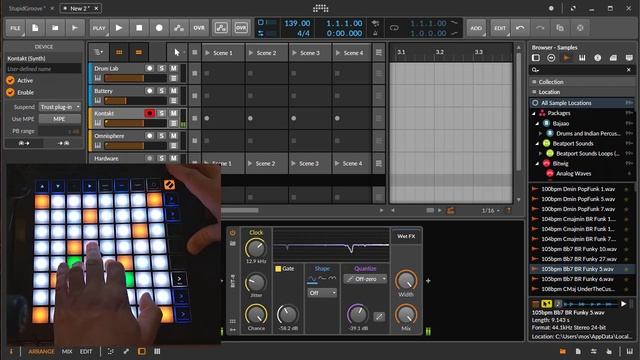Uncheck the Active device checkbox
This screenshot has width=640, height=360.
11,80
